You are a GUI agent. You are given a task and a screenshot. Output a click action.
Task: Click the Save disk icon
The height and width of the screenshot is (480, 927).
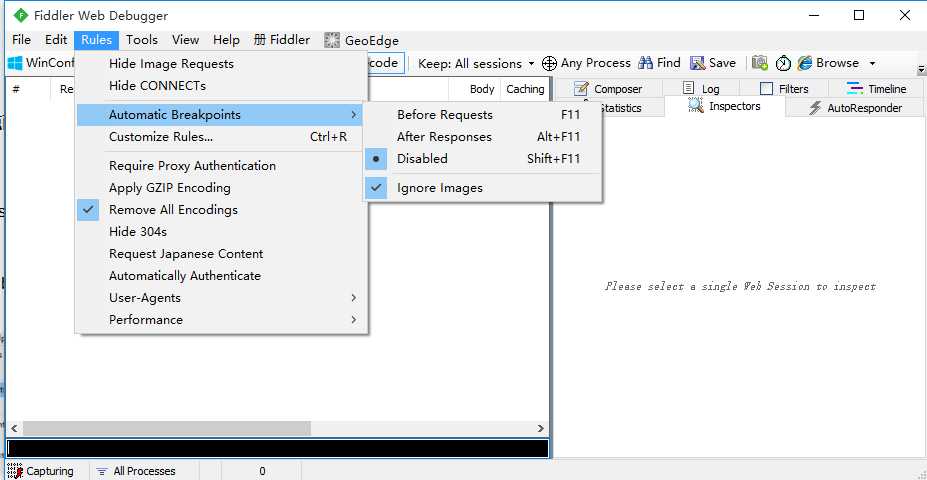pyautogui.click(x=698, y=63)
